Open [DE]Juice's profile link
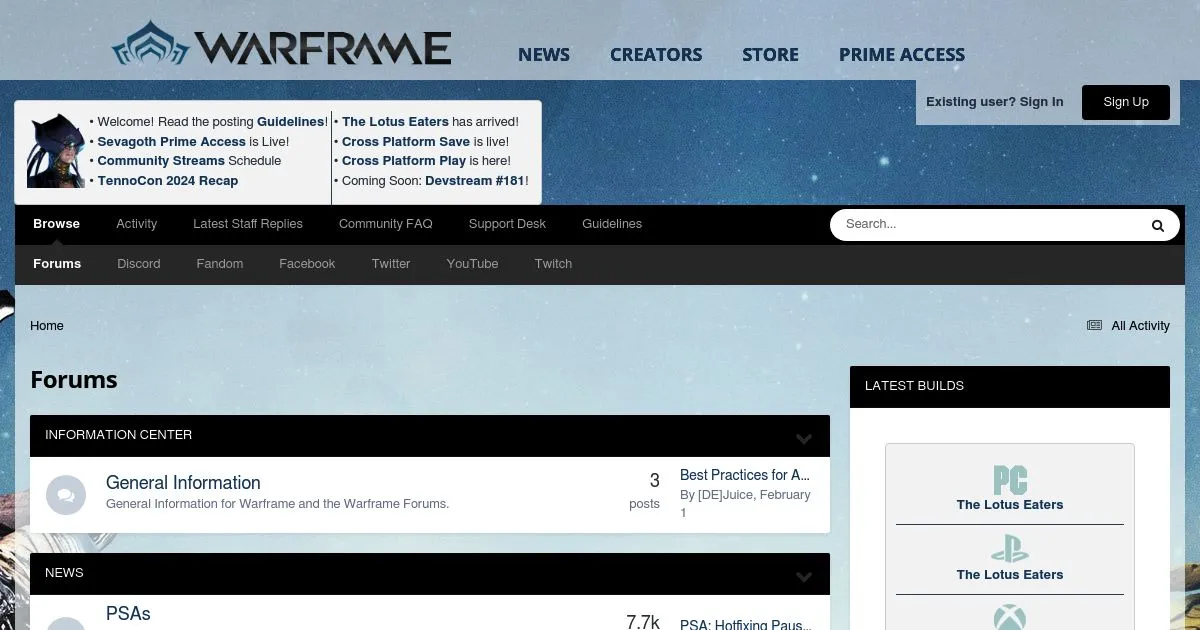 (726, 495)
